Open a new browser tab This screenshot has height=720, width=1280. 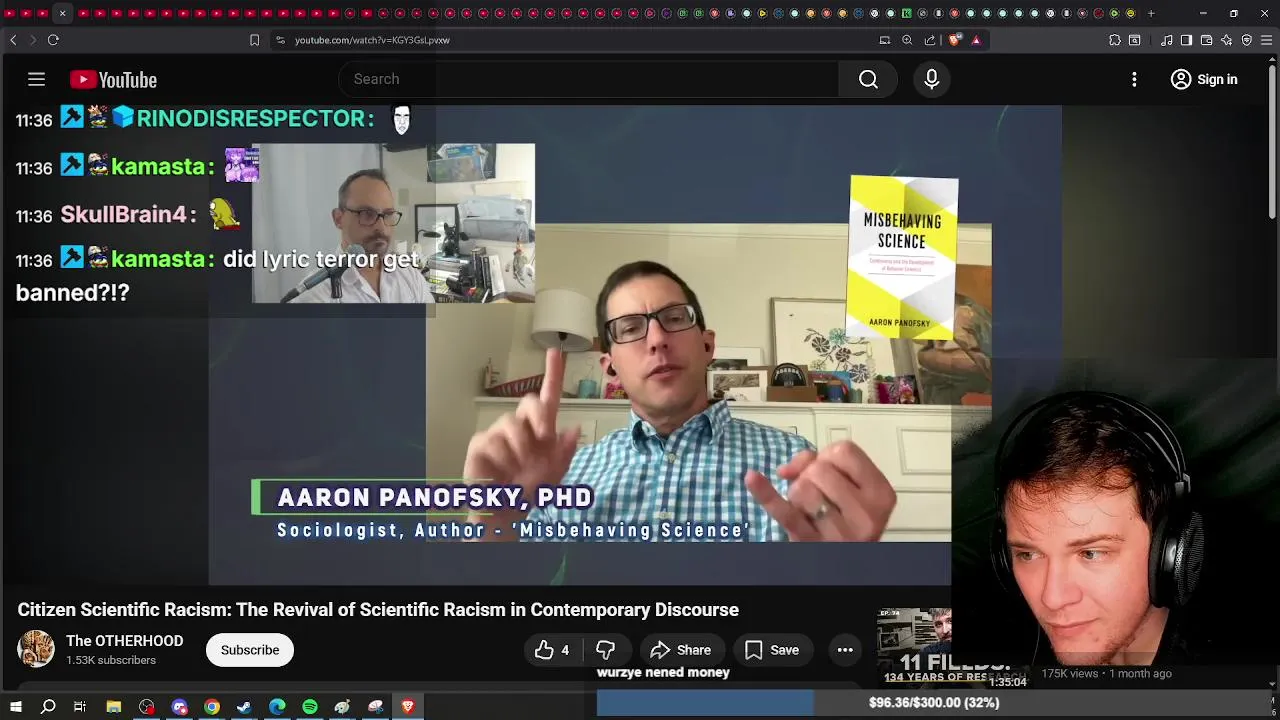point(1151,13)
